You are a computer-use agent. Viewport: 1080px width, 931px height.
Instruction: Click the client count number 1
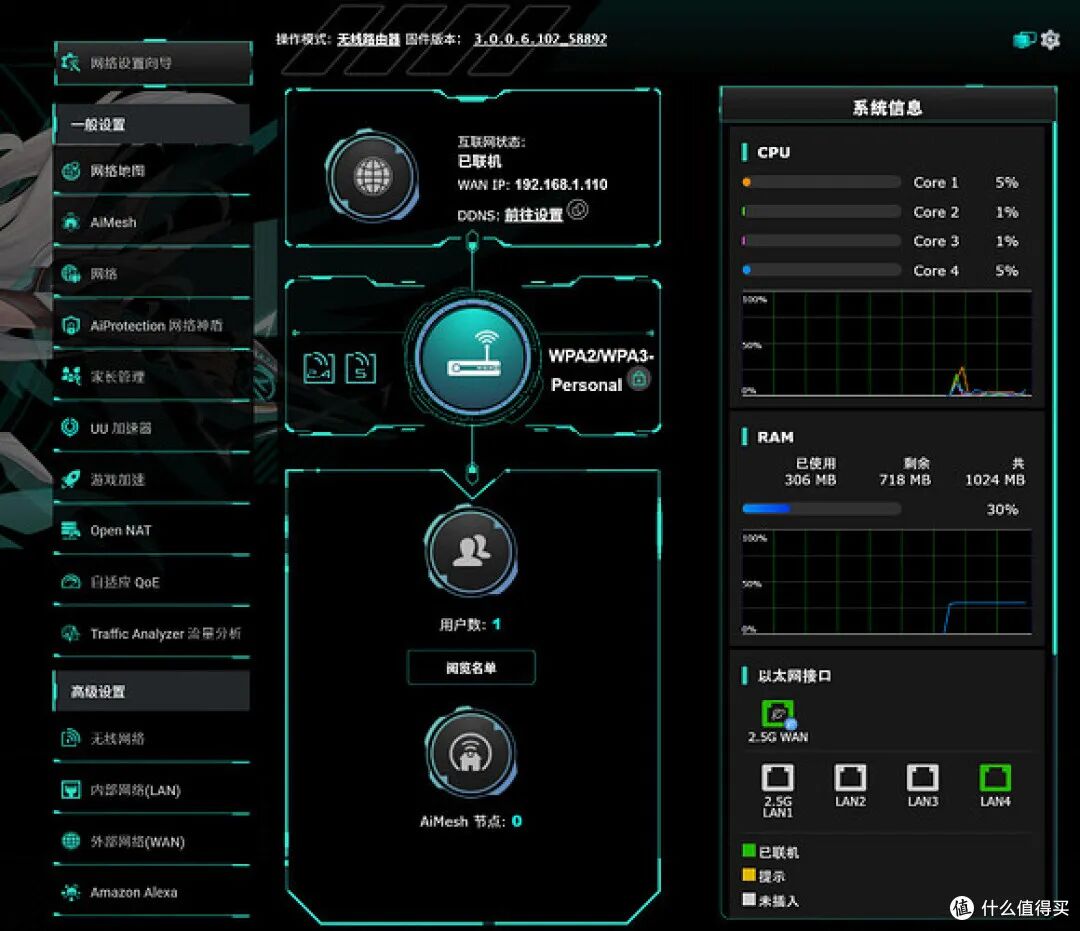tap(497, 625)
